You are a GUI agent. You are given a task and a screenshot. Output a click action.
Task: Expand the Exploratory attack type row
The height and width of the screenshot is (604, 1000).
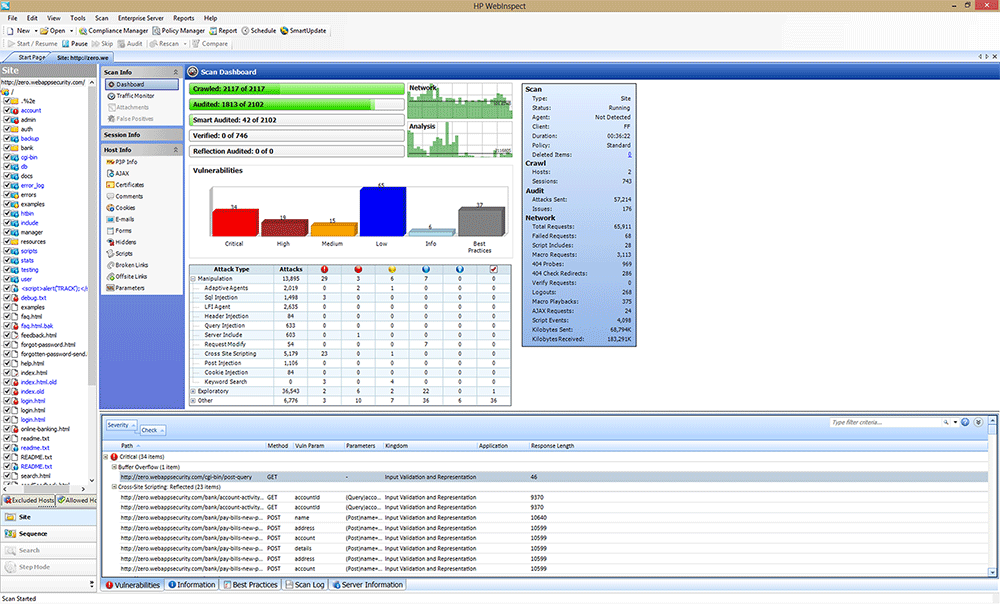tap(193, 391)
